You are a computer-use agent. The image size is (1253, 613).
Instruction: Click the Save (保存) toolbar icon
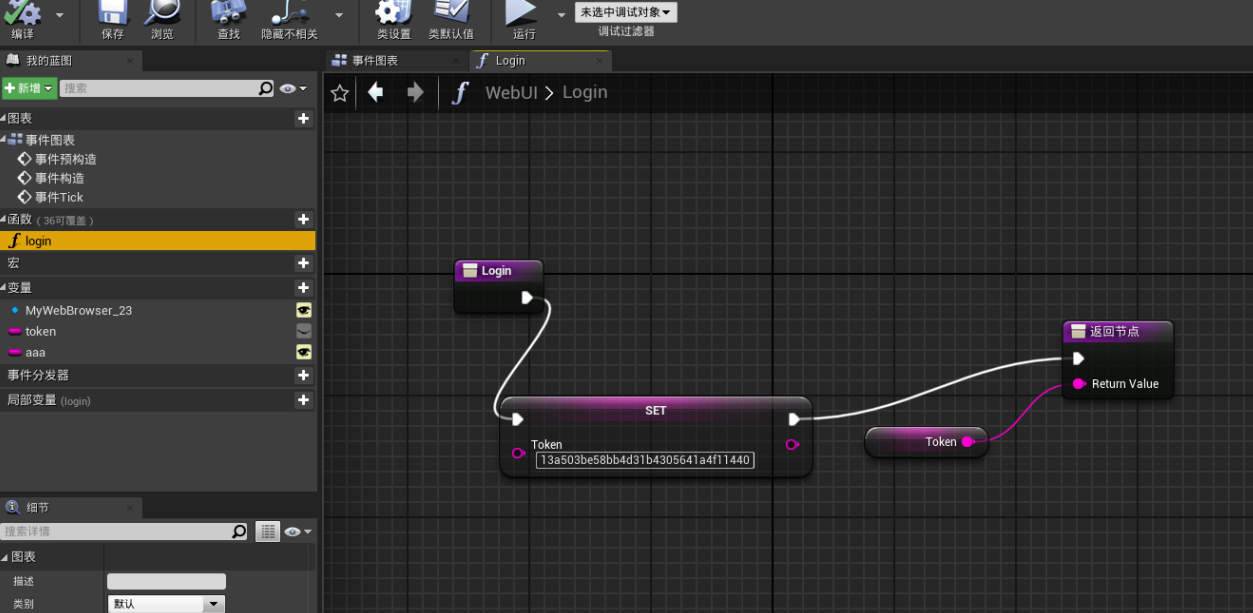(x=112, y=13)
